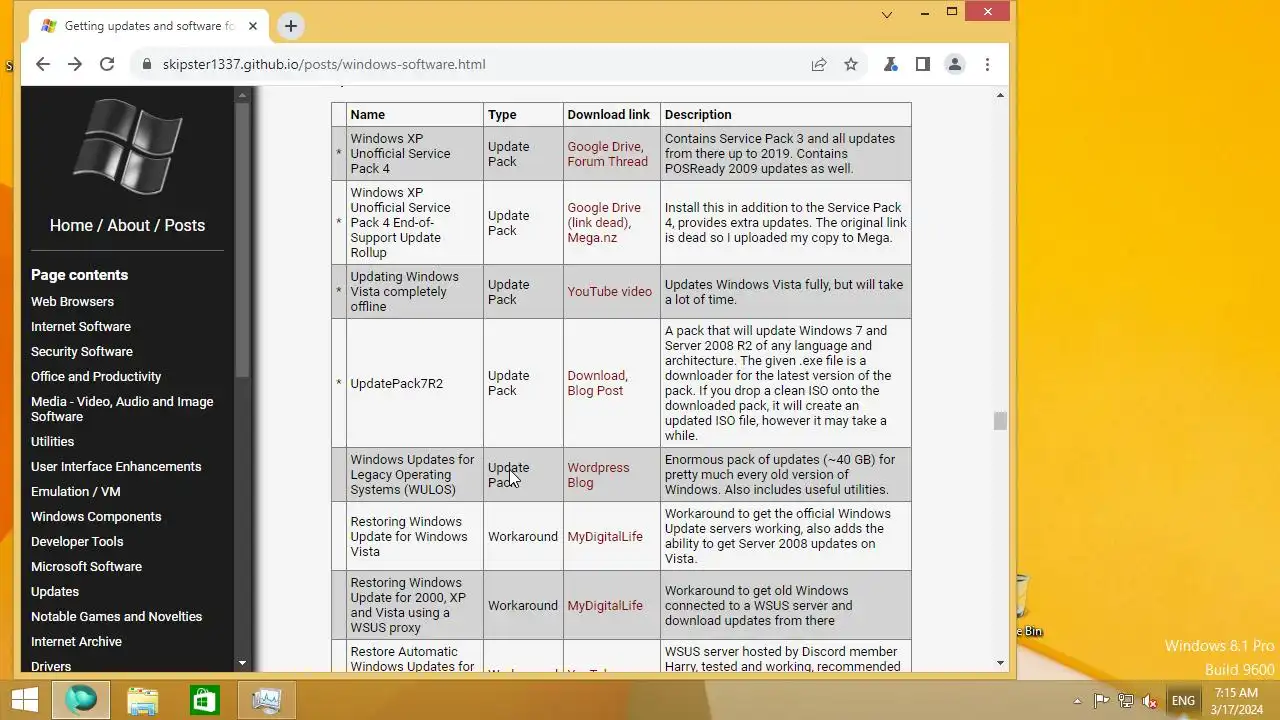Open File Explorer from taskbar
Image resolution: width=1280 pixels, height=720 pixels.
point(143,700)
